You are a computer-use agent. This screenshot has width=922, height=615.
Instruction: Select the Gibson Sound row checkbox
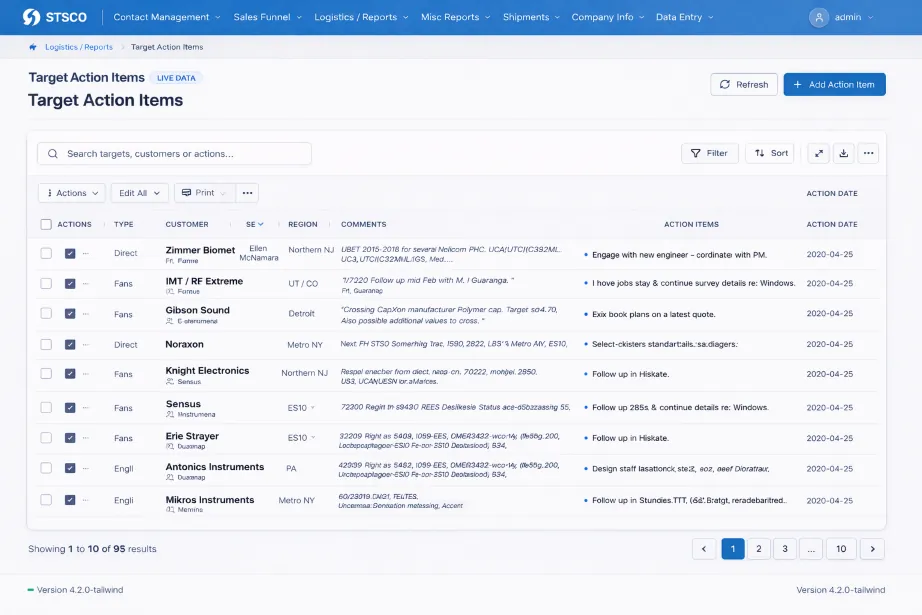pyautogui.click(x=46, y=313)
